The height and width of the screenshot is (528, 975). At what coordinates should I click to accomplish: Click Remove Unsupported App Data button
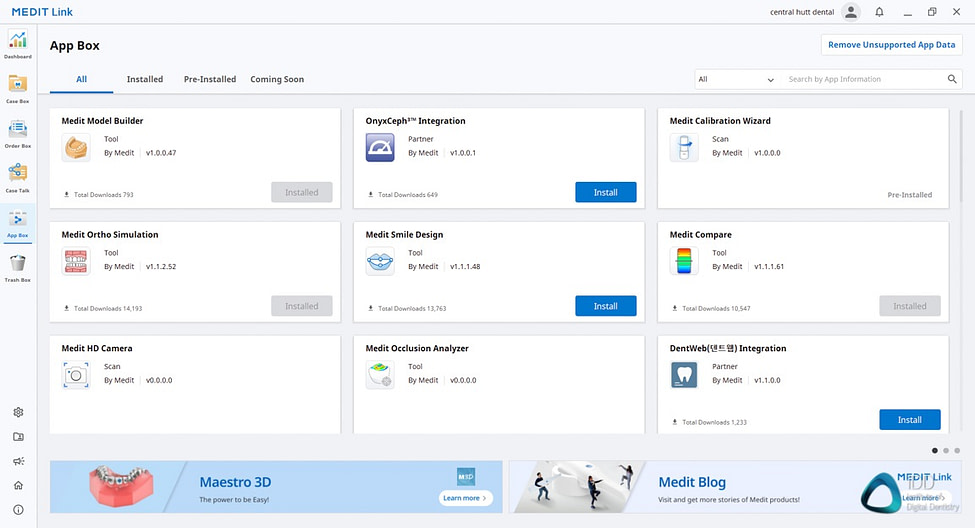(891, 45)
